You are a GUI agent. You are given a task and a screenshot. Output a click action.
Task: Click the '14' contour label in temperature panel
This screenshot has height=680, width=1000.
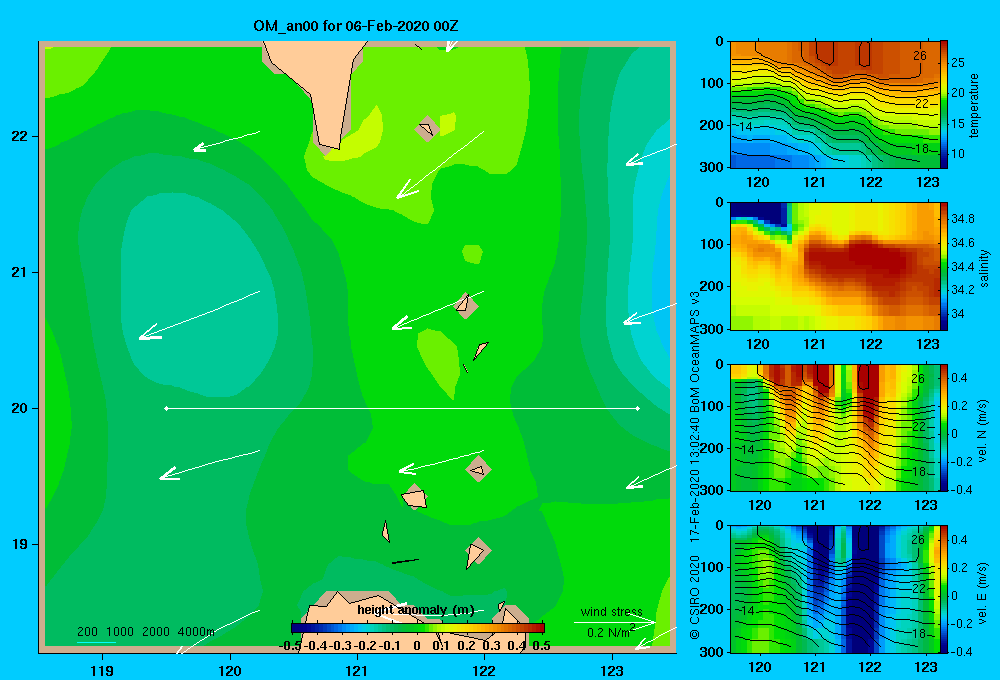(x=746, y=126)
